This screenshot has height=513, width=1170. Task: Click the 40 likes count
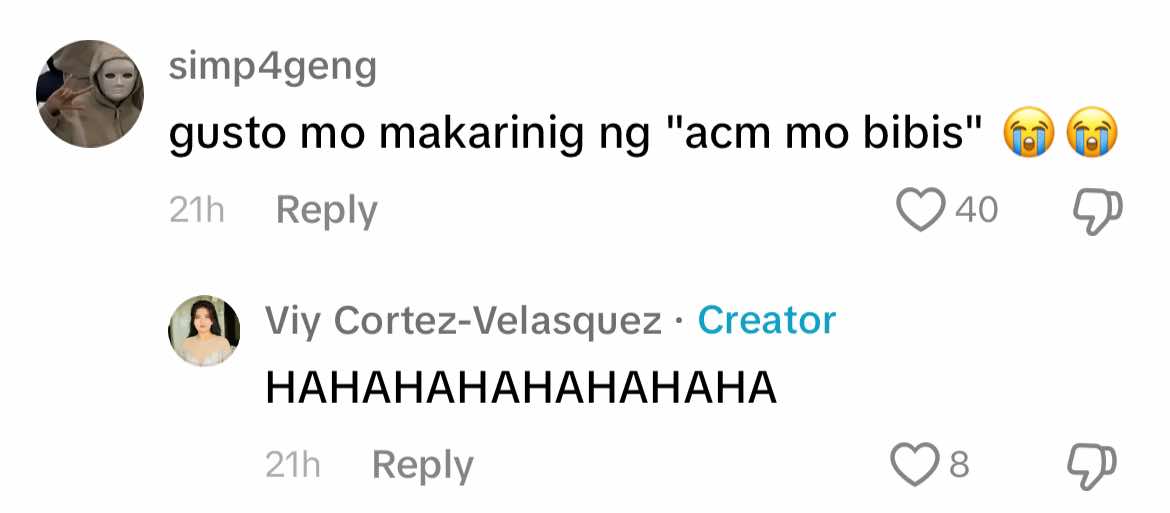click(977, 210)
